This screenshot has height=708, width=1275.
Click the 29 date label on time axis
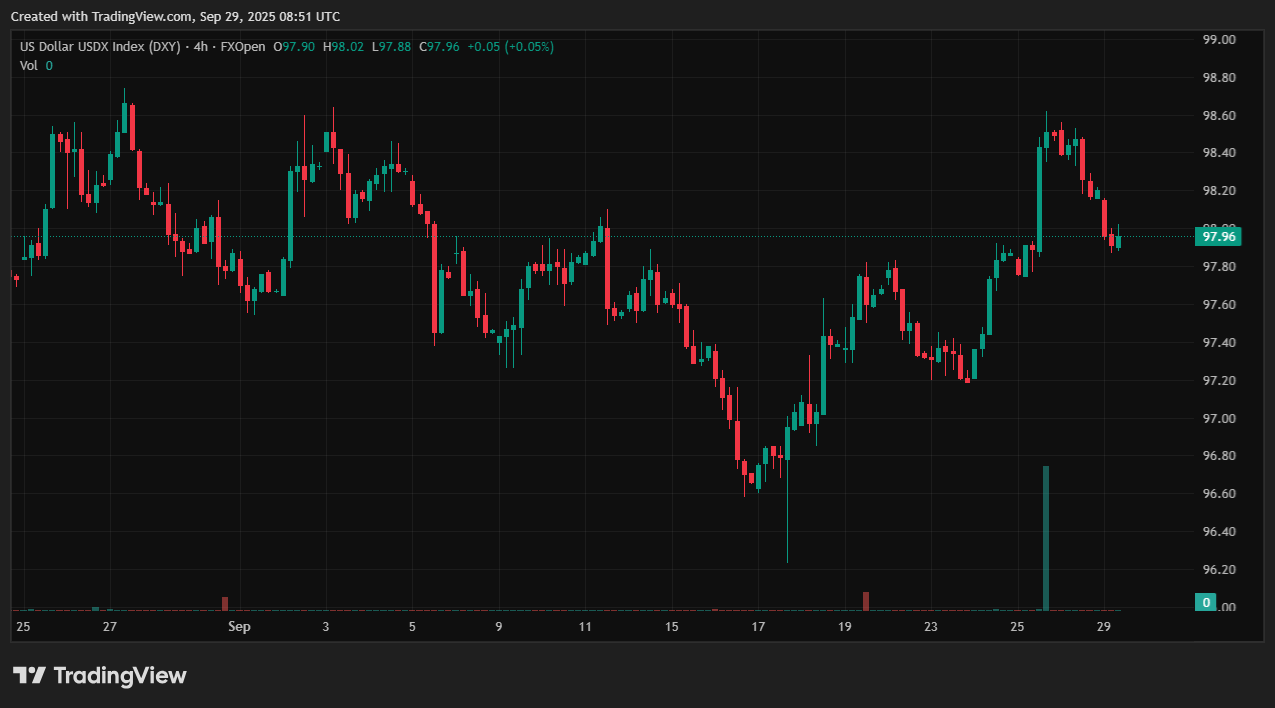[x=1104, y=627]
